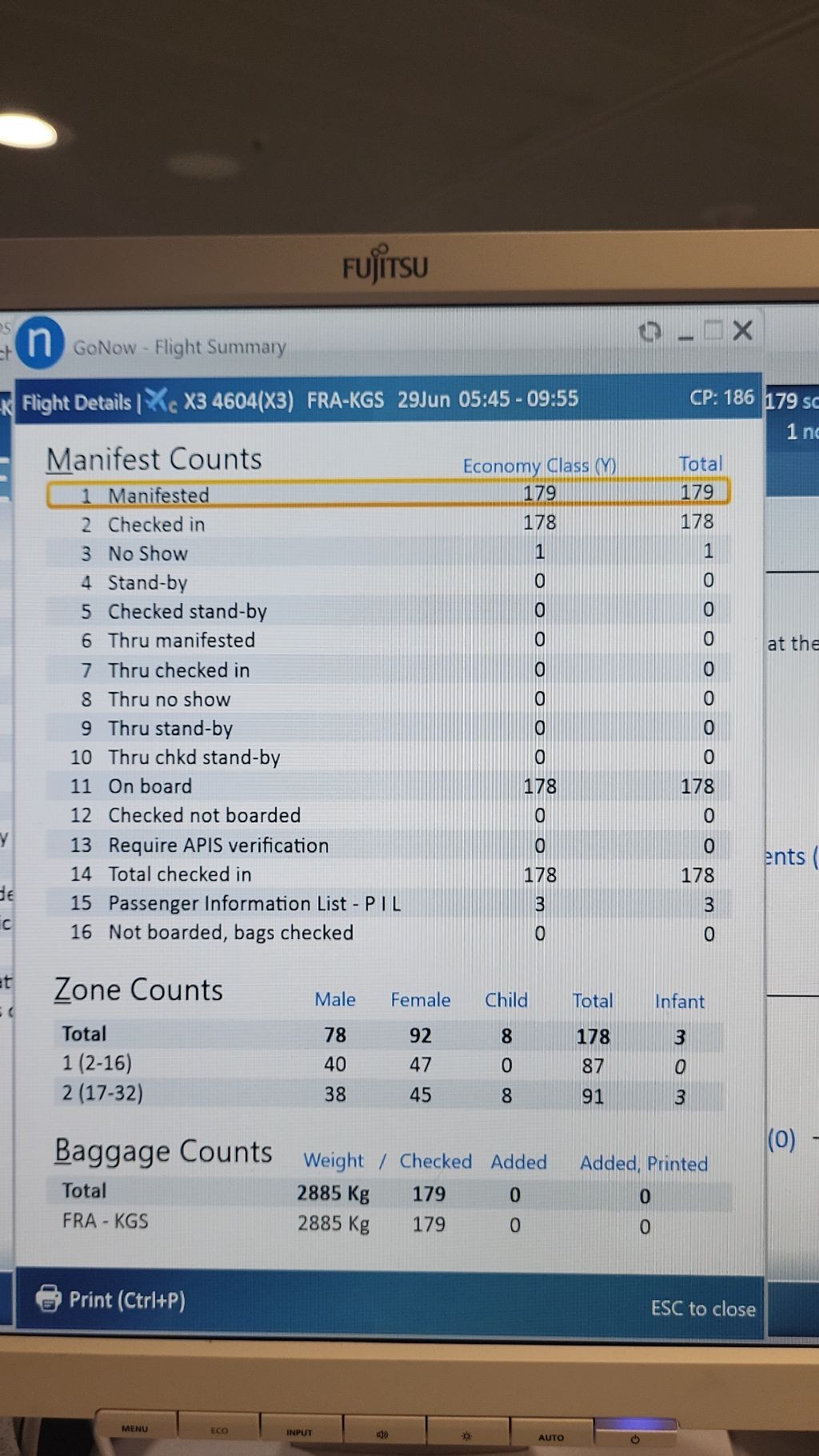819x1456 pixels.
Task: Close the Flight Summary window with X
Action: [x=743, y=330]
